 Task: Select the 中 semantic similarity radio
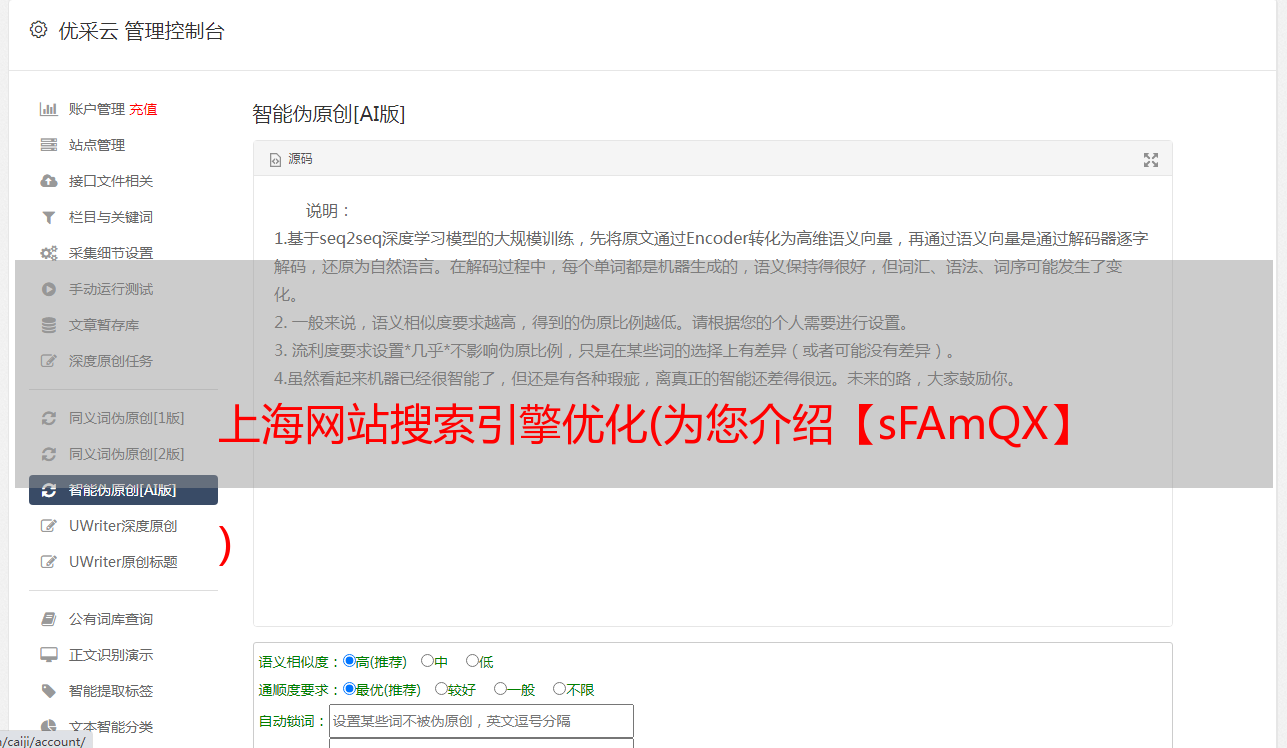tap(427, 661)
